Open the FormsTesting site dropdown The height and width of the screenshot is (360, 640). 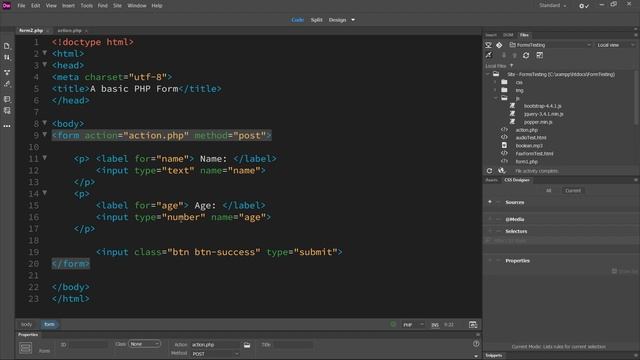pyautogui.click(x=550, y=45)
